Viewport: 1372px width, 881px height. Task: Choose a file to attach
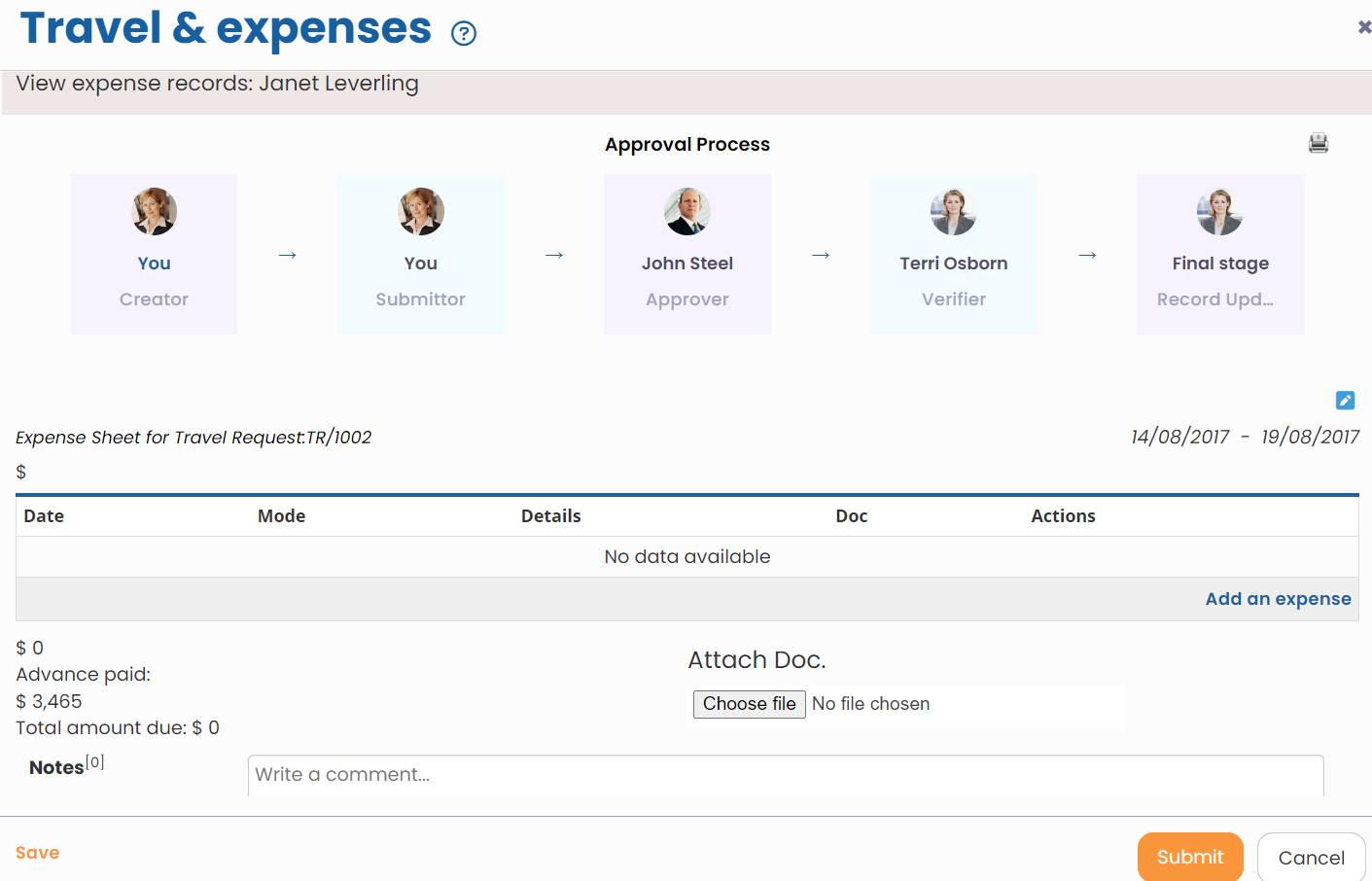[x=749, y=703]
